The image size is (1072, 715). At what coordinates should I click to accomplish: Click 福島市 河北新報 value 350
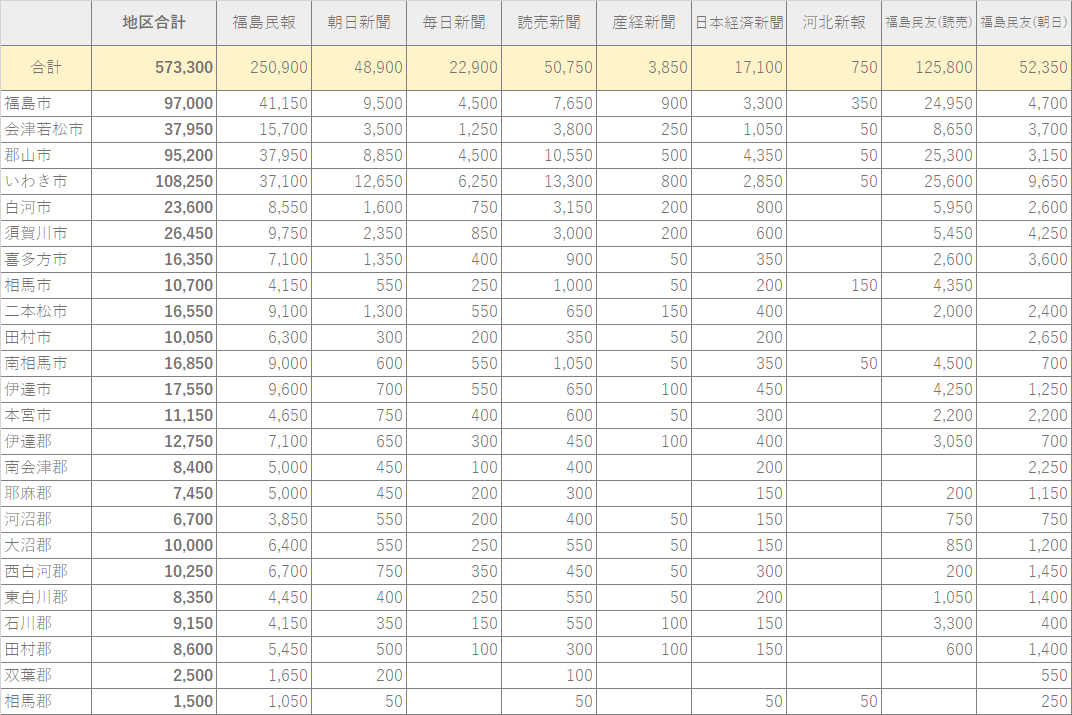(834, 104)
